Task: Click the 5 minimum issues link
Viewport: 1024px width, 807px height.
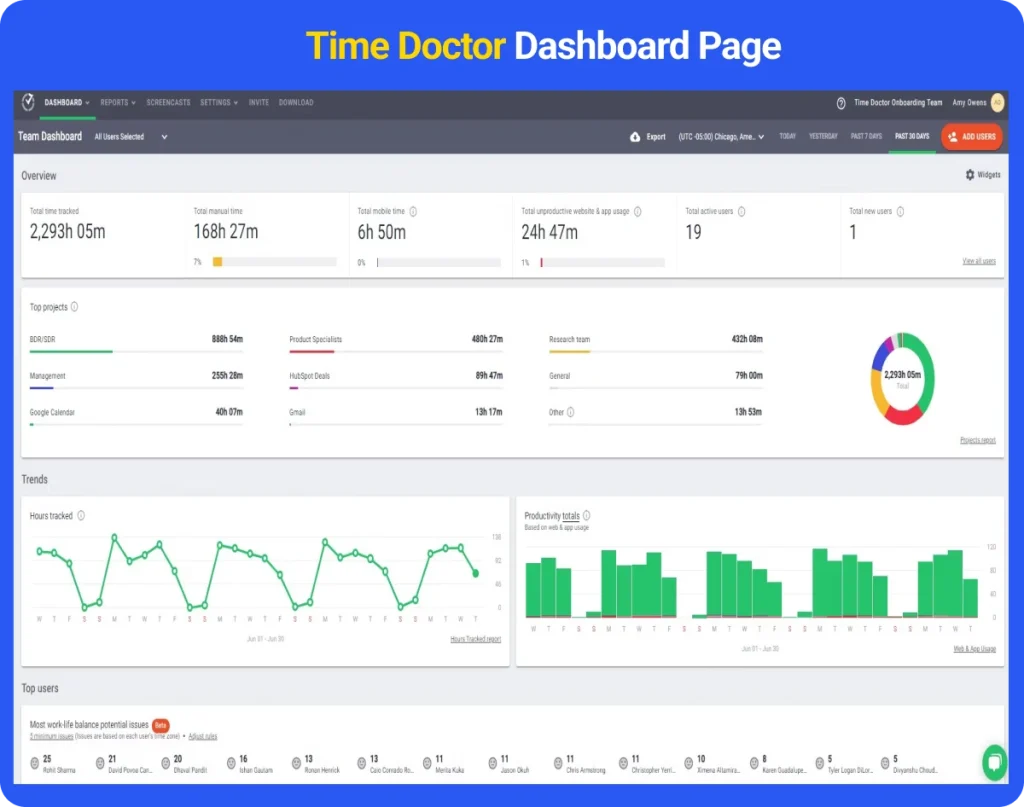Action: [x=51, y=736]
